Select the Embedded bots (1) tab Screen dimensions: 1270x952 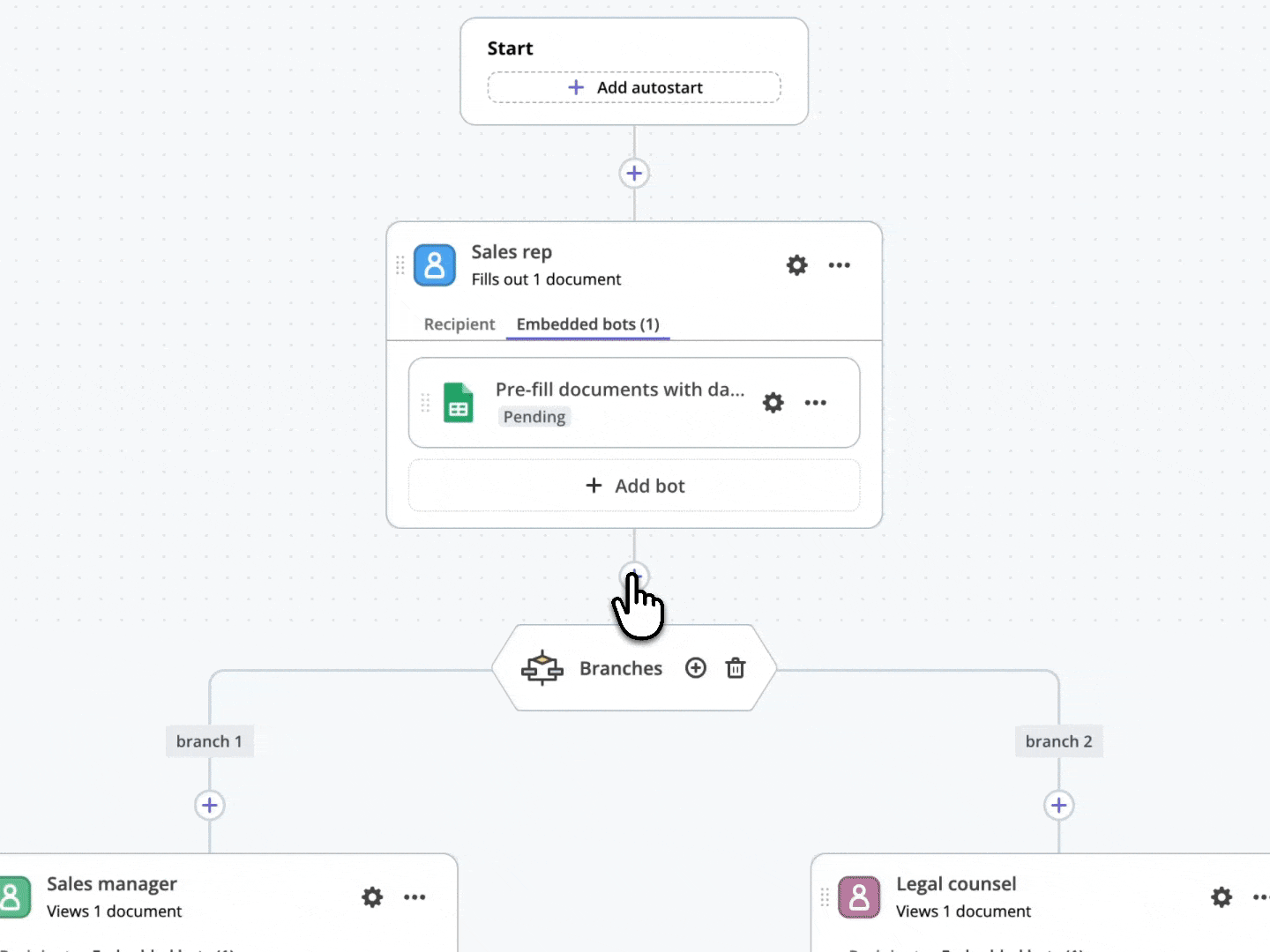587,324
